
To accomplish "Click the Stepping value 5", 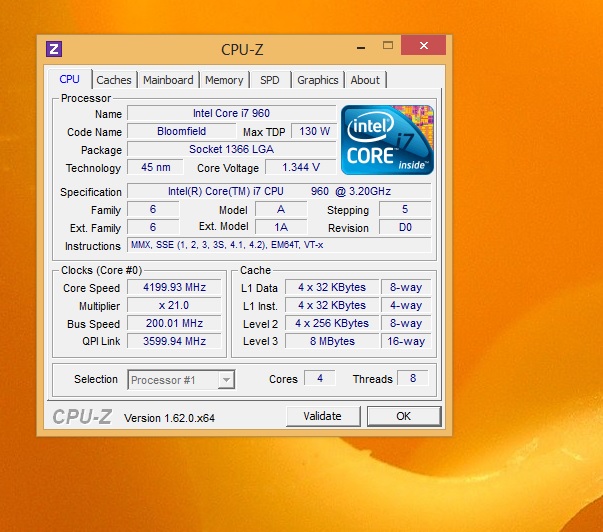I will (x=405, y=209).
